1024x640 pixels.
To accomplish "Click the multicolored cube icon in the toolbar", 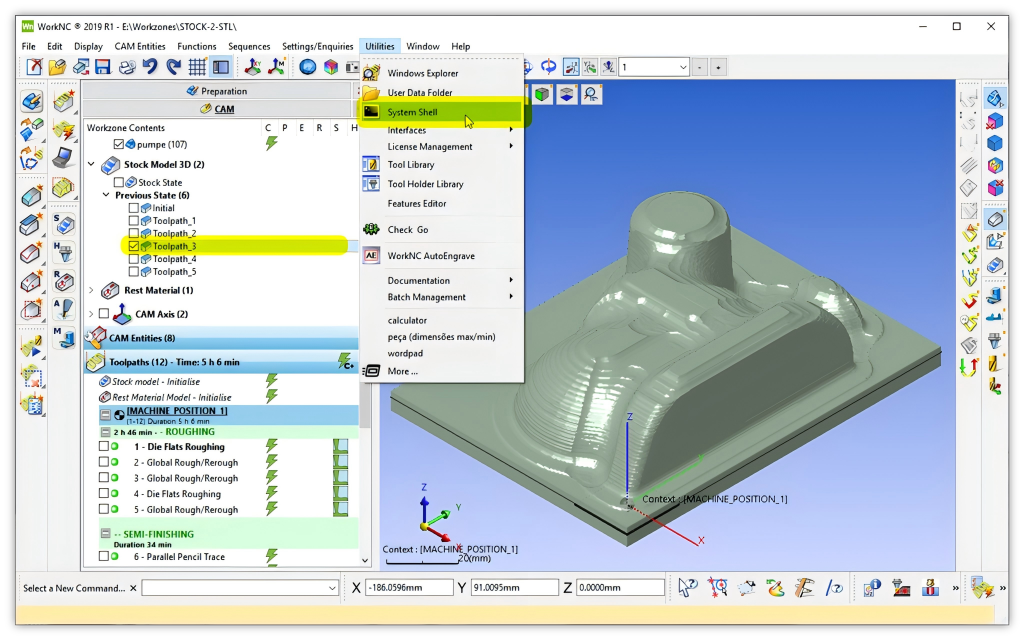I will 331,67.
